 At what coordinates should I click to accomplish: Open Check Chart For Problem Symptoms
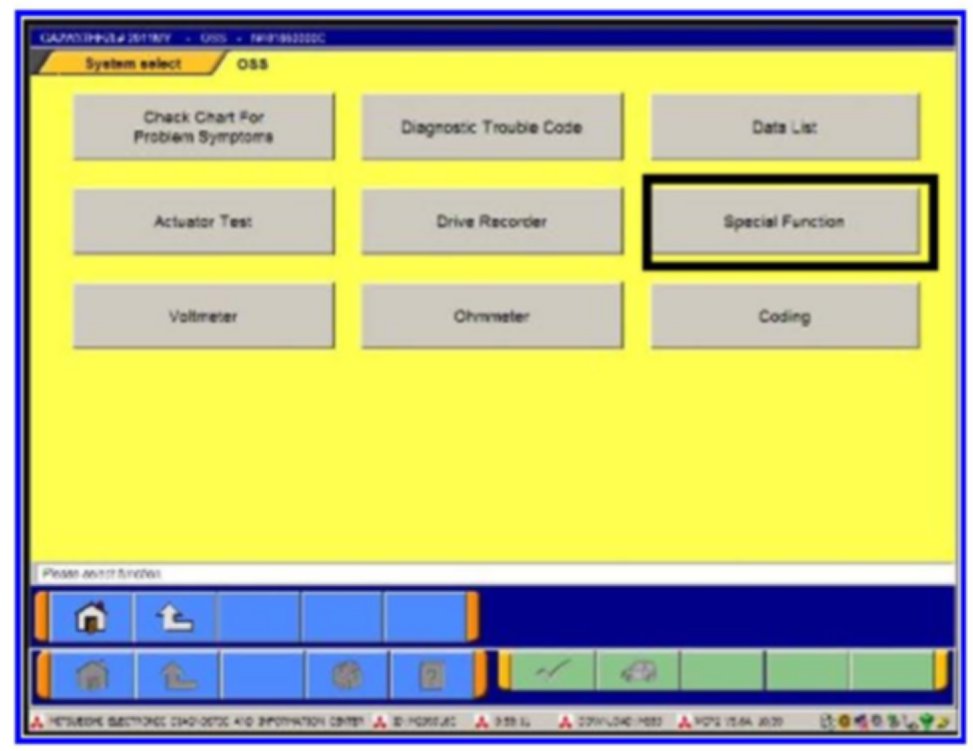[203, 127]
